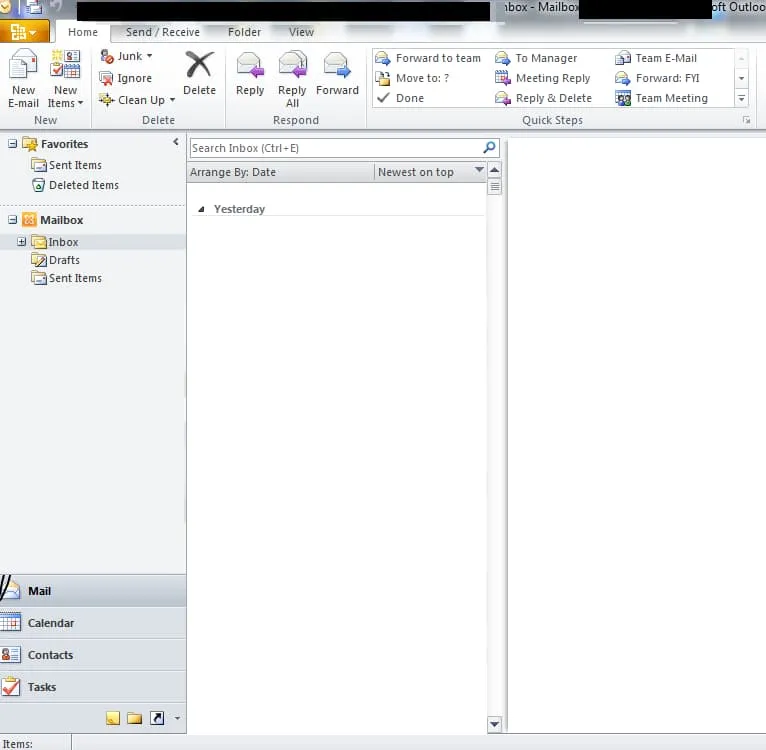Click the Forward icon in Respond group
This screenshot has width=766, height=750.
[337, 66]
